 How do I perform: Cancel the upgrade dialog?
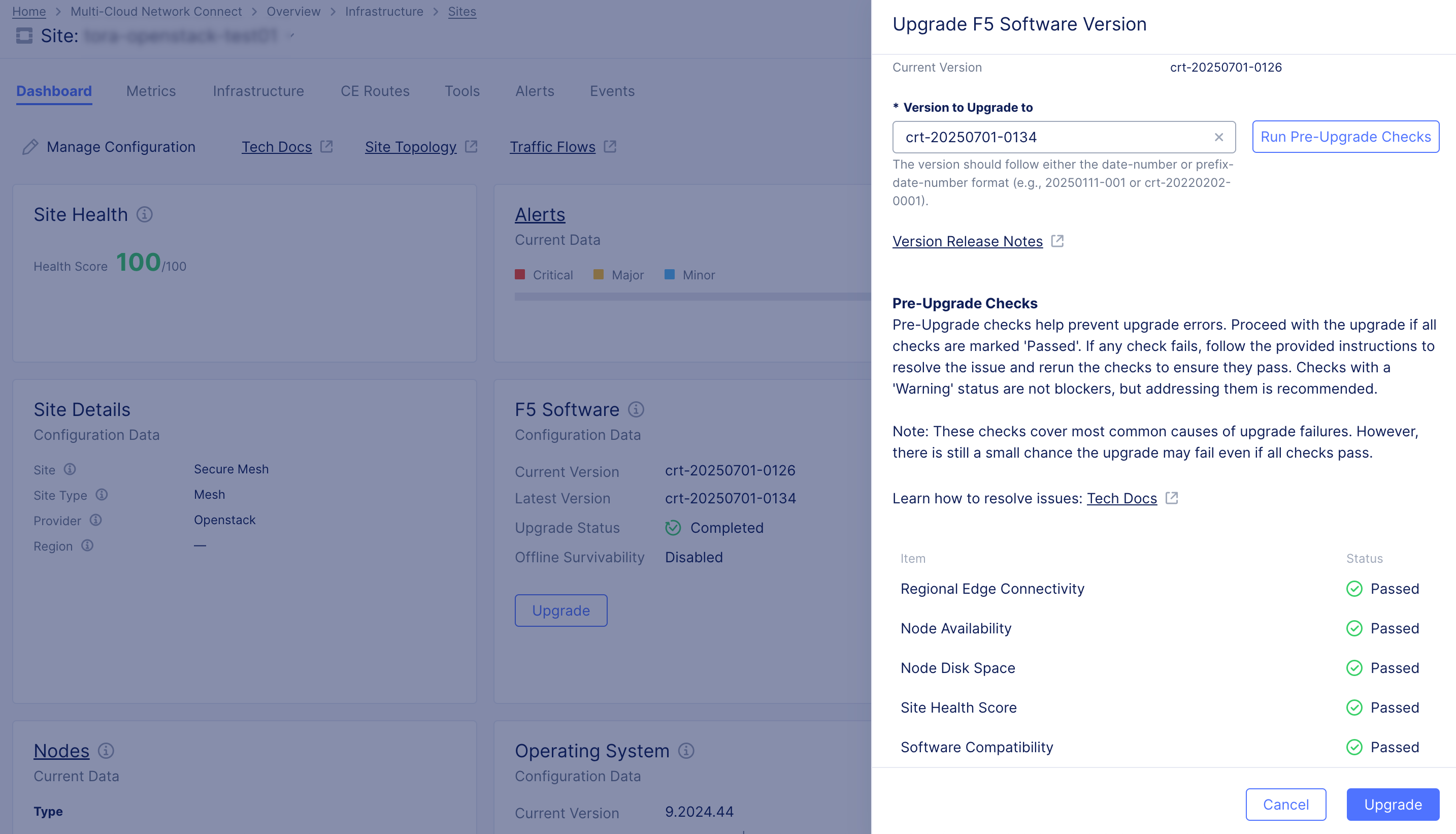pyautogui.click(x=1285, y=804)
